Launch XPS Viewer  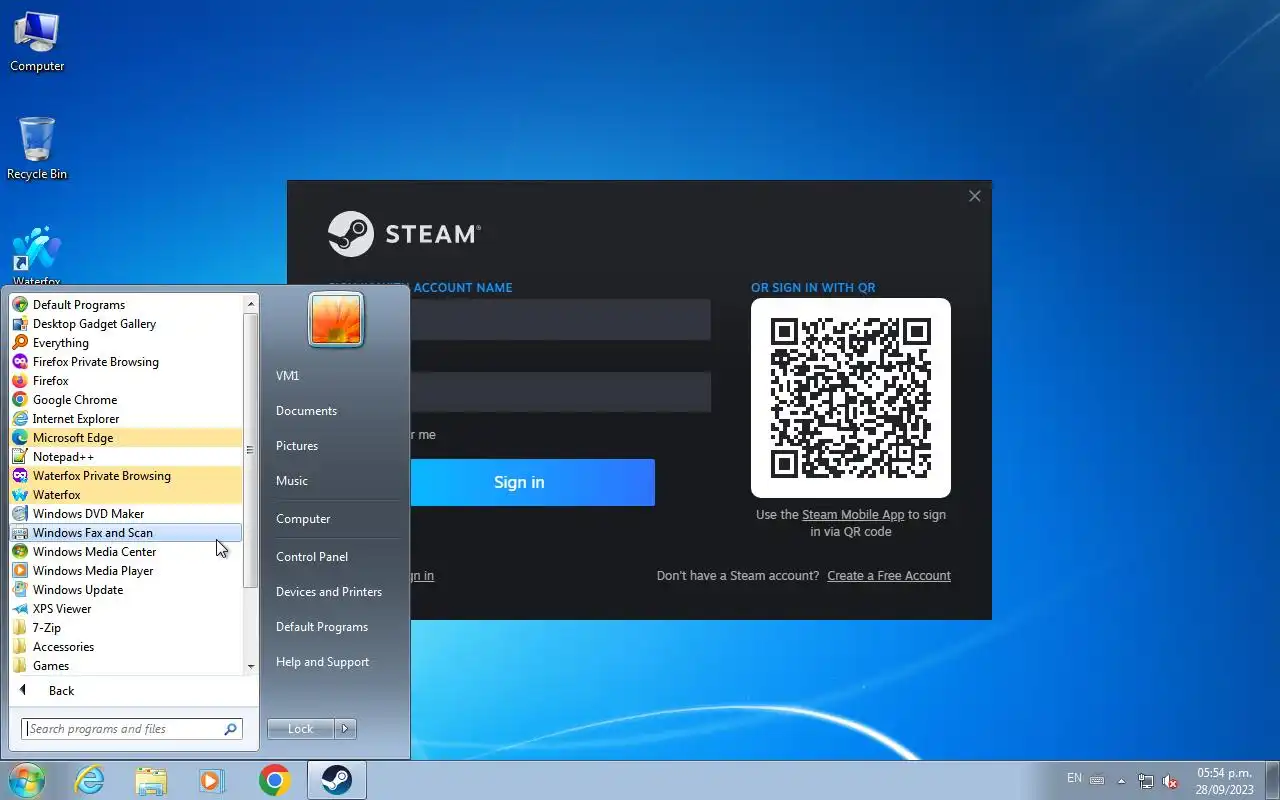click(126, 609)
